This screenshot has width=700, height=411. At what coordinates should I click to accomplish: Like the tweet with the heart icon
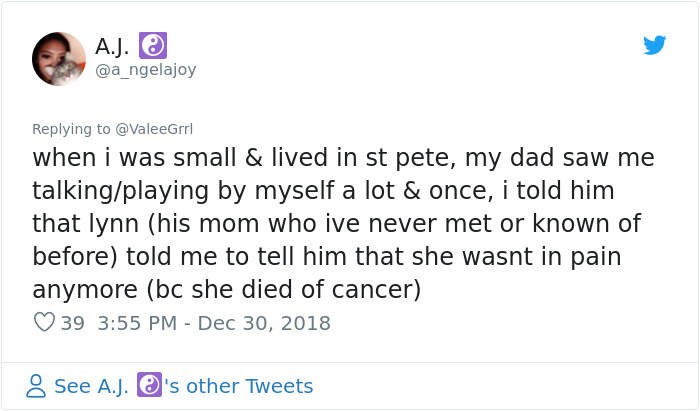coord(44,323)
